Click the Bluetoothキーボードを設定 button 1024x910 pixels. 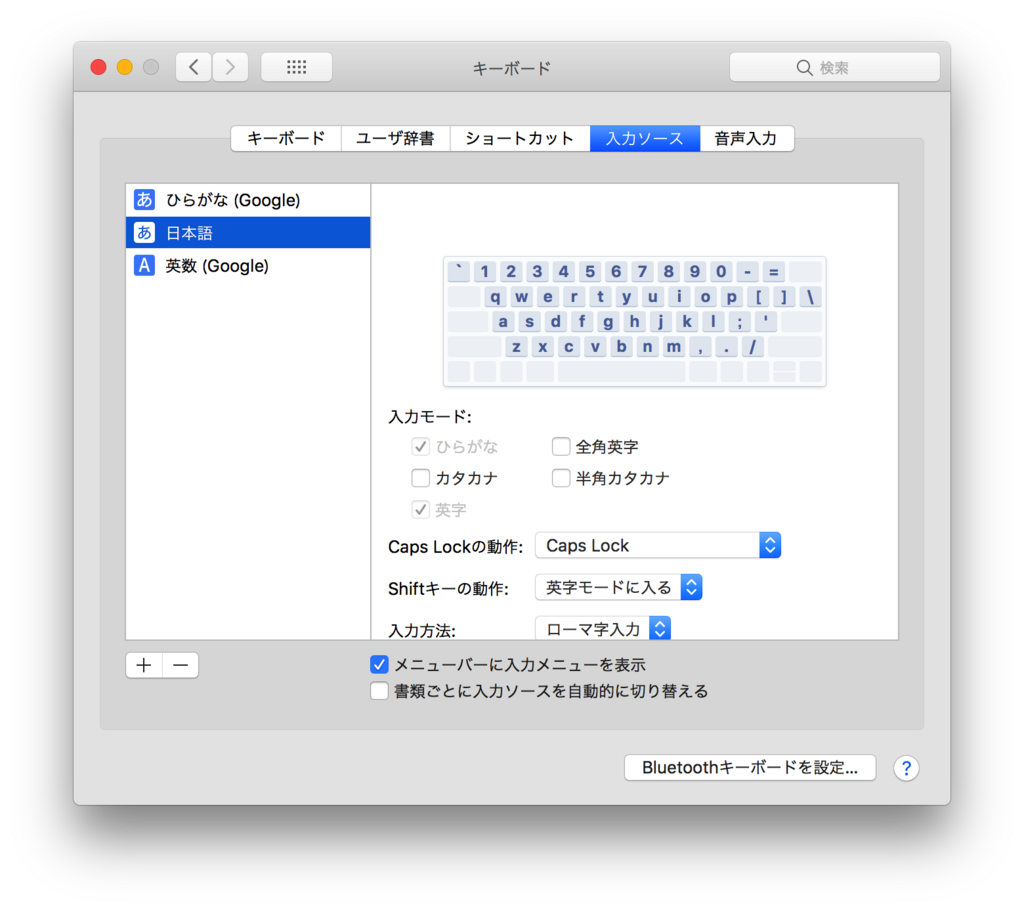[x=749, y=768]
